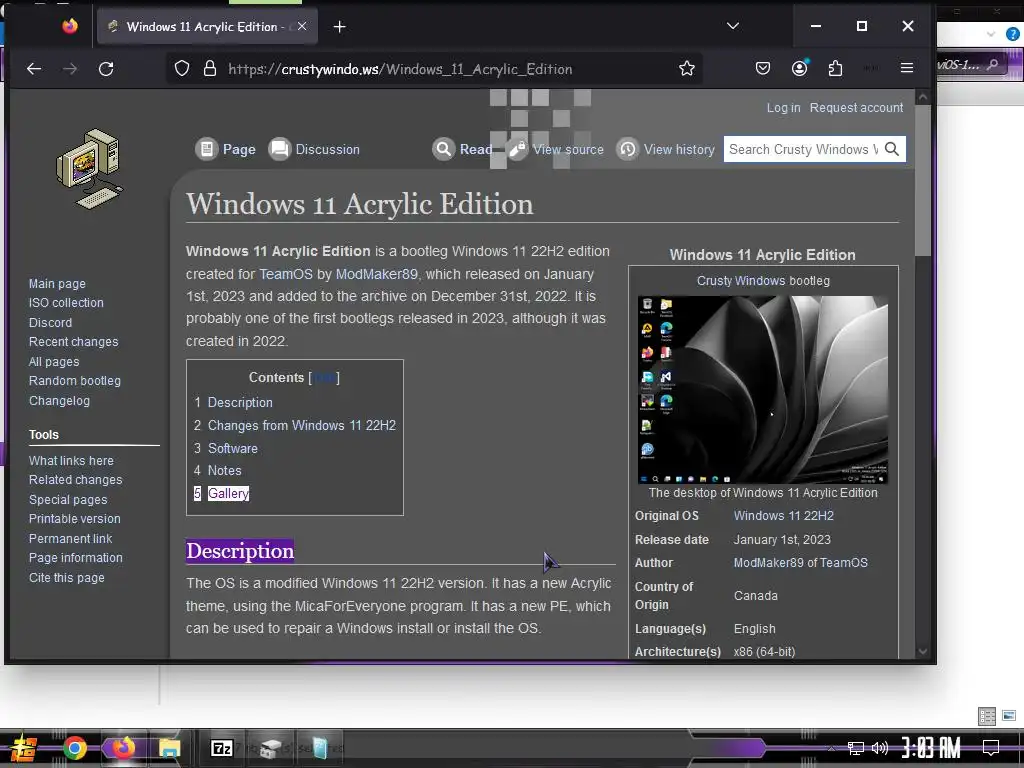This screenshot has width=1024, height=768.
Task: Open the Pocket save icon
Action: (x=763, y=68)
